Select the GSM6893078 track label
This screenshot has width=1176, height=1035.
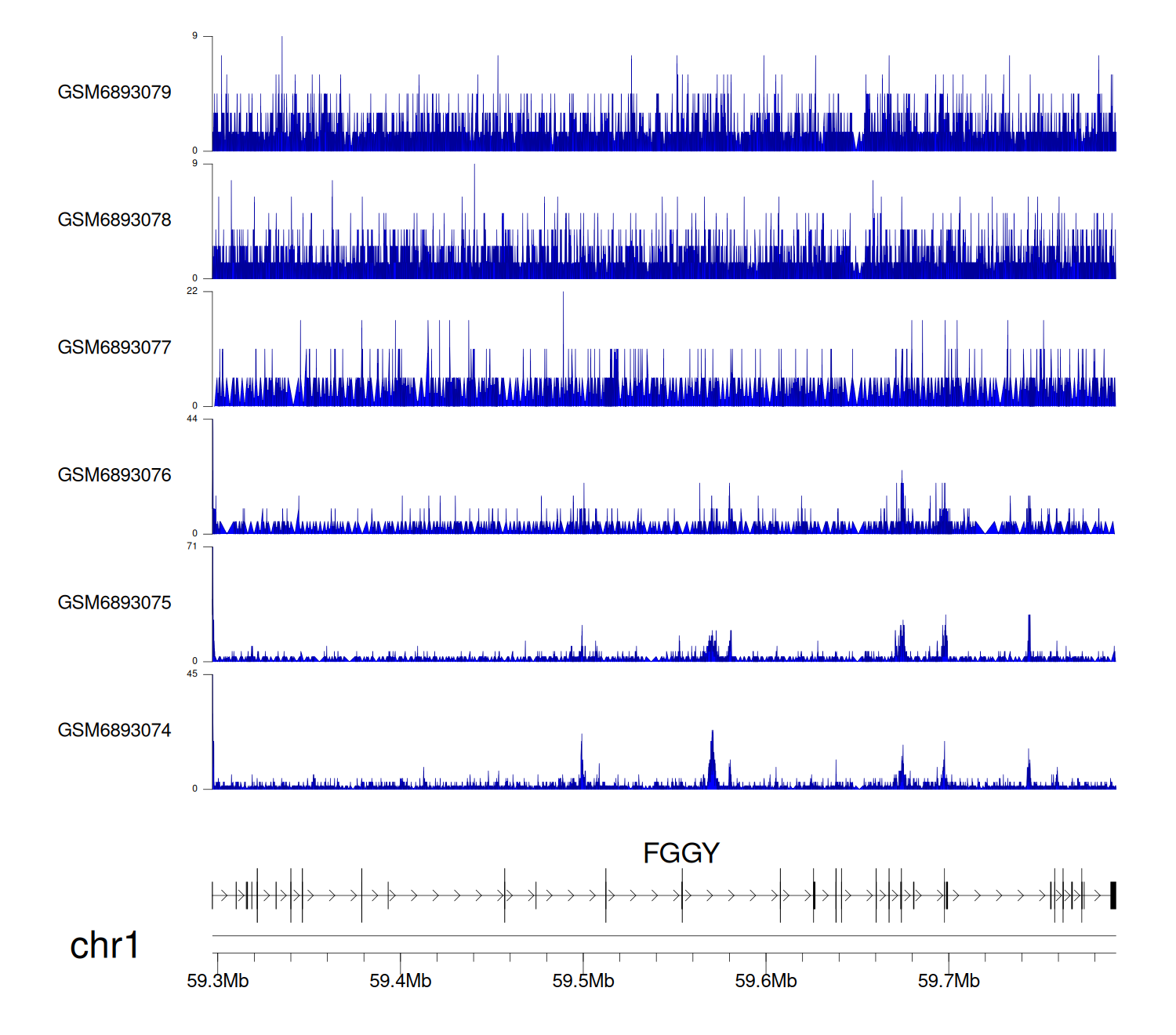coord(114,220)
